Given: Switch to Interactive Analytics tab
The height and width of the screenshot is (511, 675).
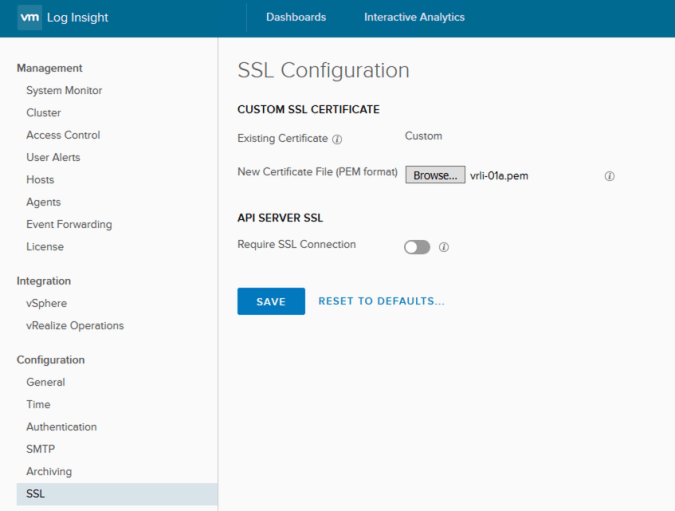Looking at the screenshot, I should pos(414,17).
